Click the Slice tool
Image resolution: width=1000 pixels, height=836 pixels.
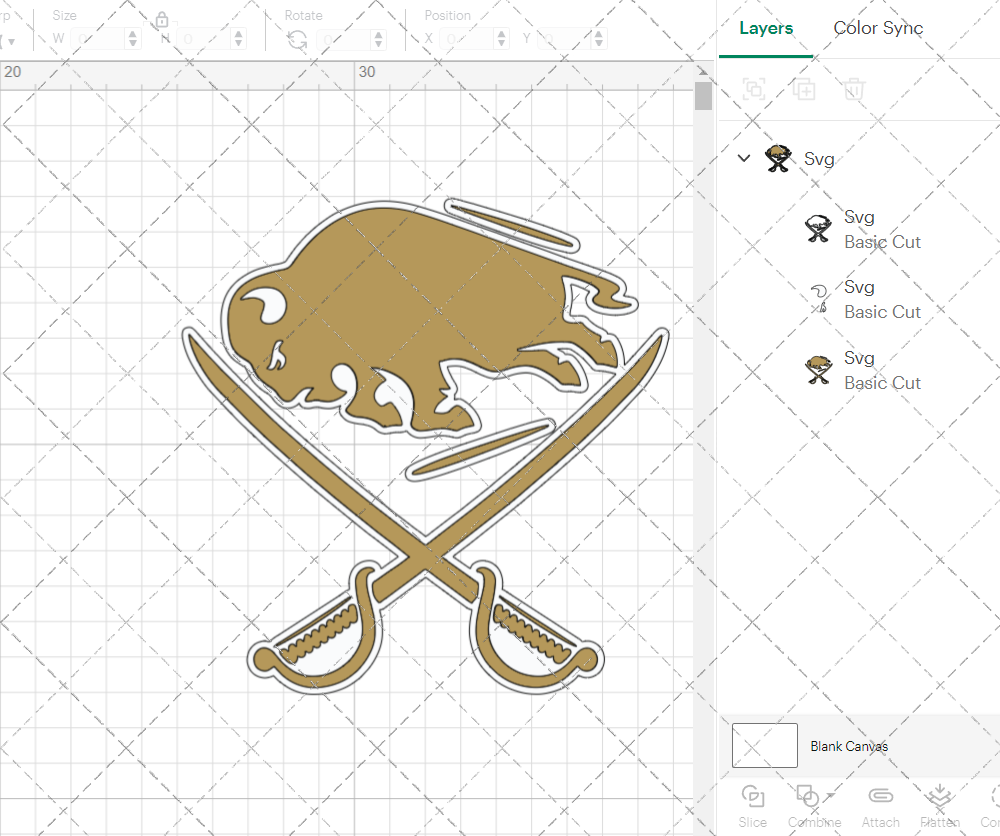coord(753,807)
